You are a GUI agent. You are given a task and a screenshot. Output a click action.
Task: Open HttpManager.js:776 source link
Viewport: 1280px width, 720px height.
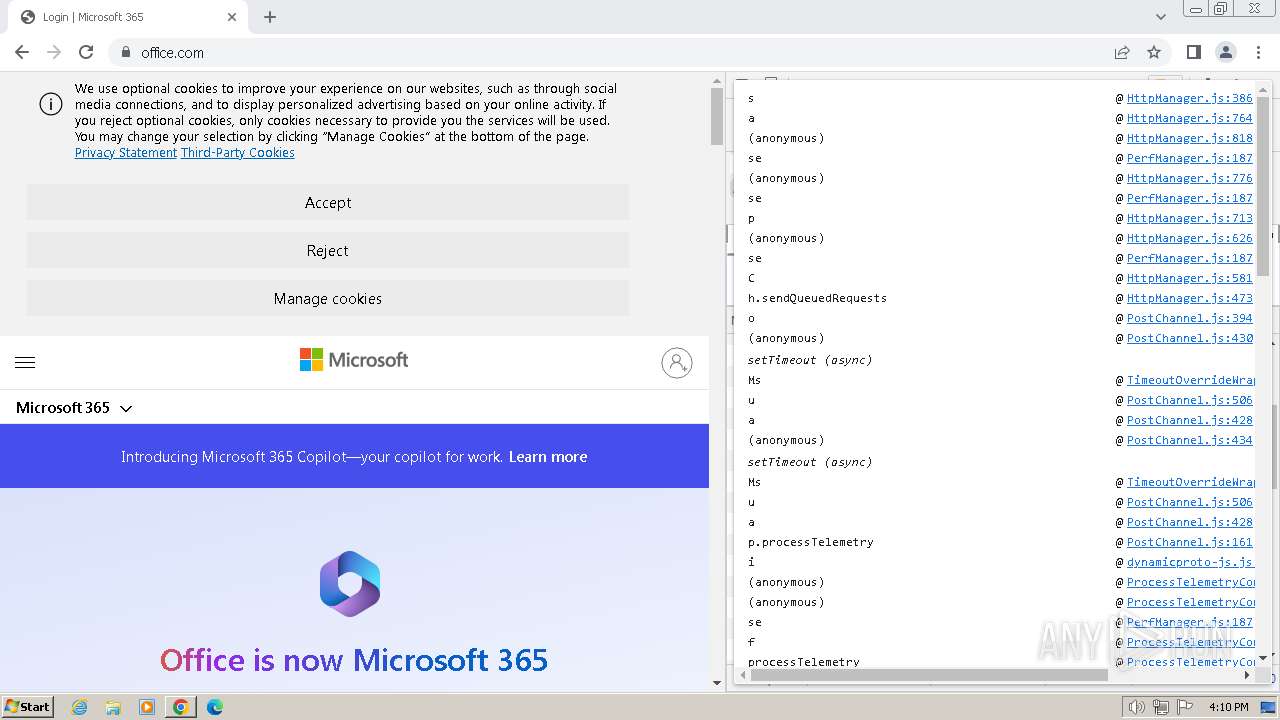pos(1189,178)
